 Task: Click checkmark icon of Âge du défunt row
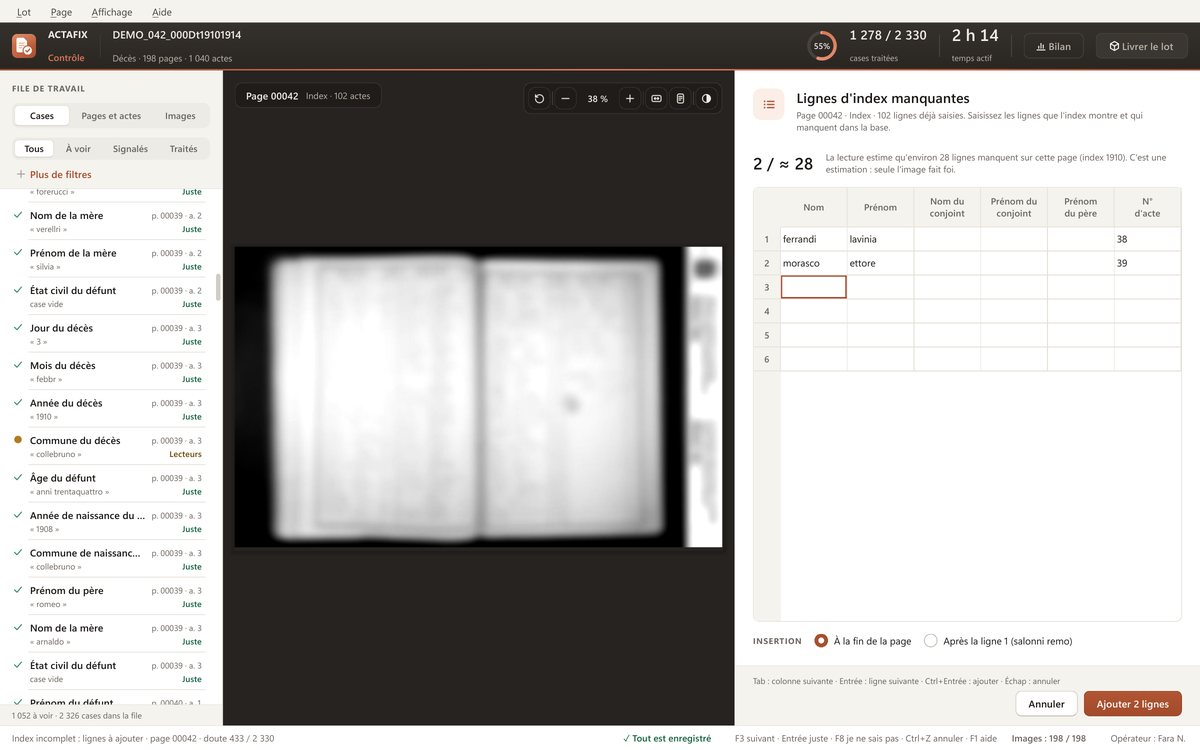click(18, 478)
